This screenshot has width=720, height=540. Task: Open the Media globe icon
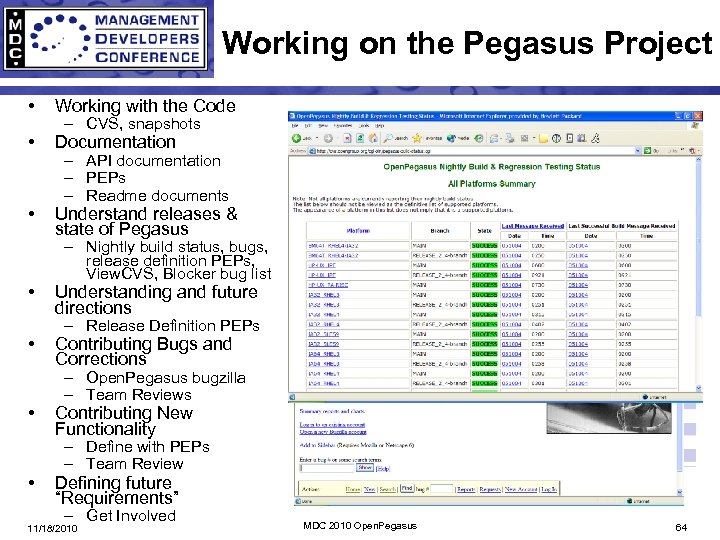point(451,138)
